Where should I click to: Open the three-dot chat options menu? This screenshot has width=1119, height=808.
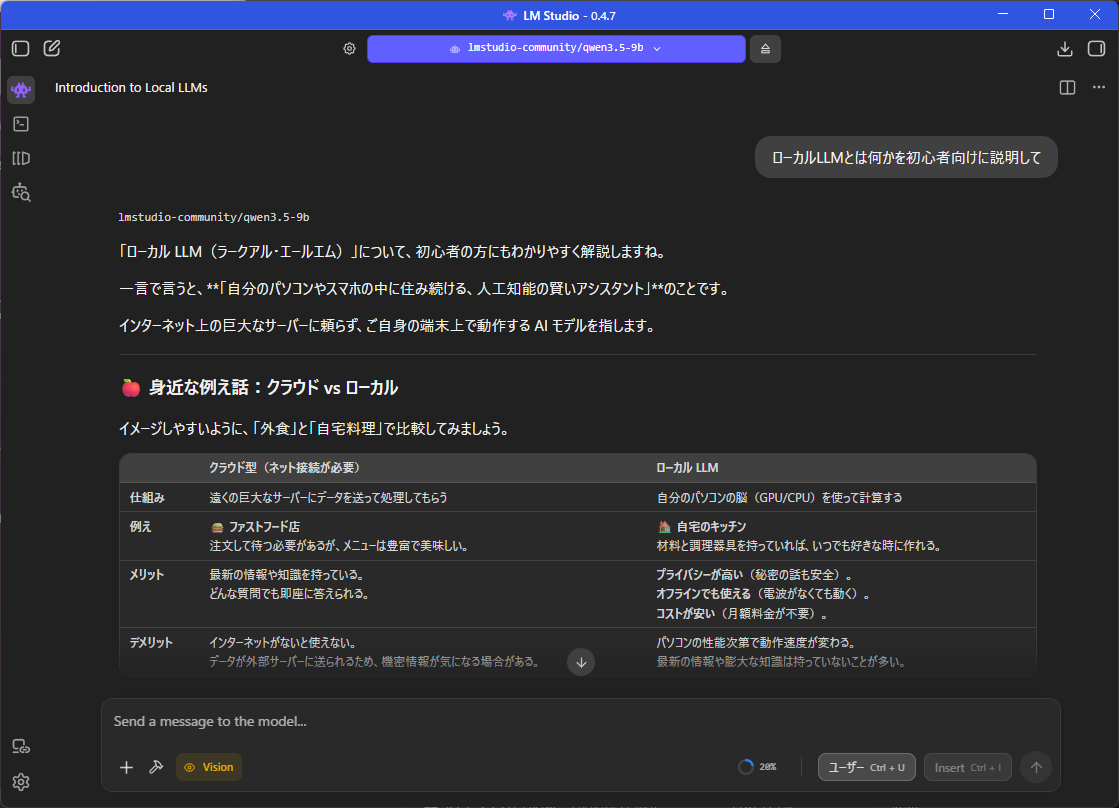tap(1099, 87)
